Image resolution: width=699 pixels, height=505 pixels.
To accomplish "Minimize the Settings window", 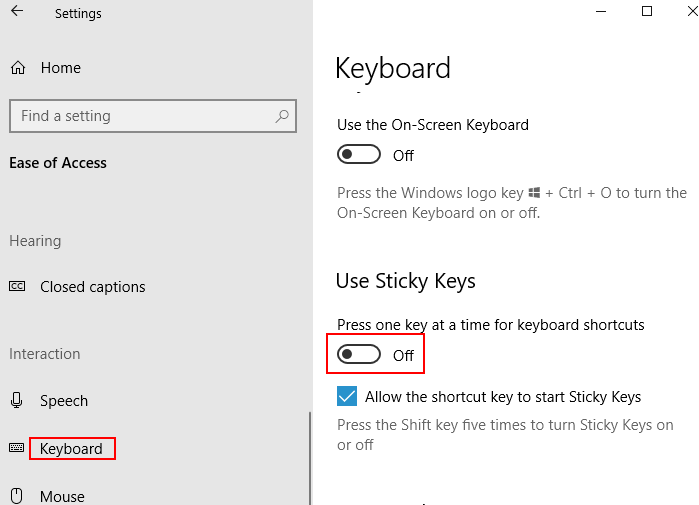I will 601,12.
